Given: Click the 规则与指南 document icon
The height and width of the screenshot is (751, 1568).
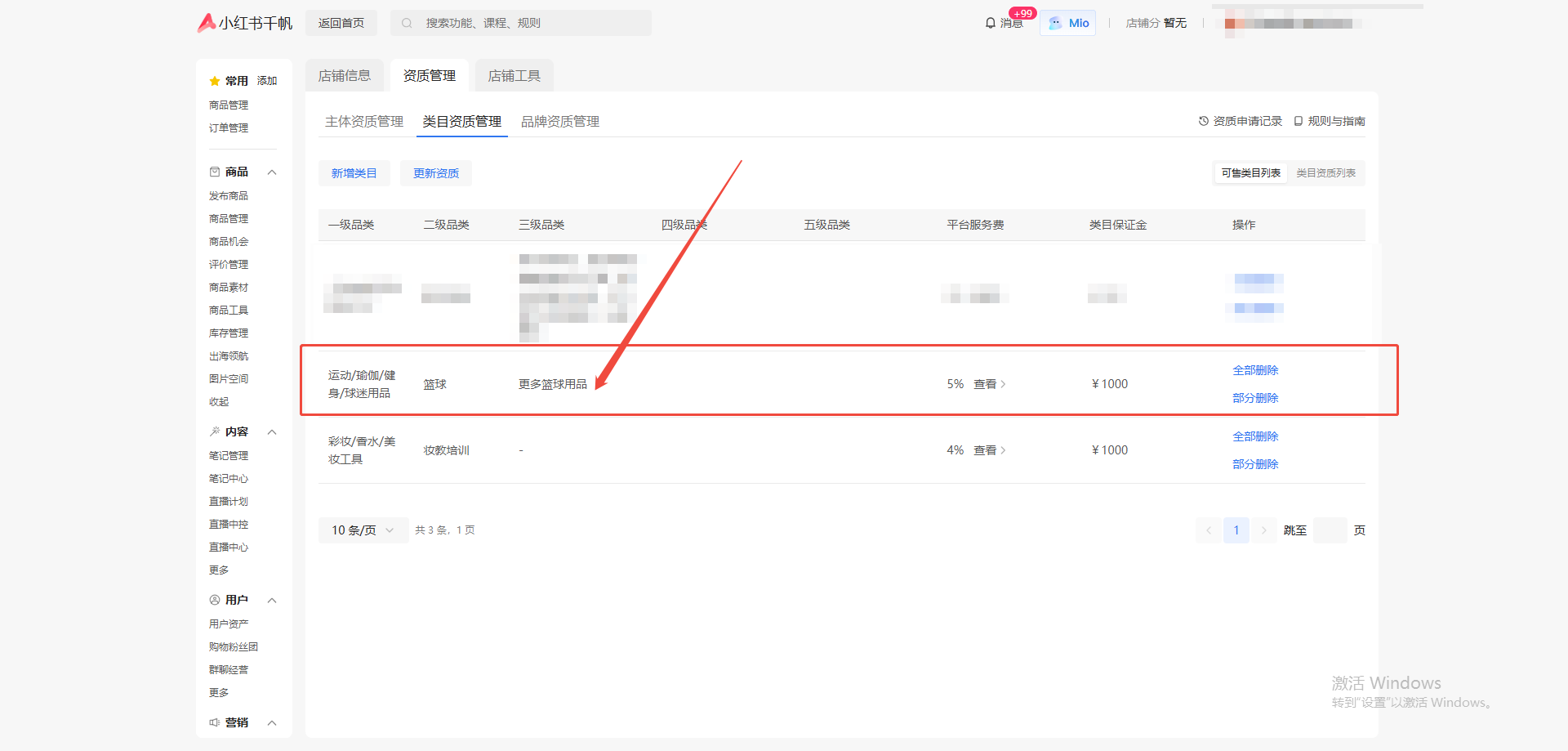Looking at the screenshot, I should tap(1298, 121).
